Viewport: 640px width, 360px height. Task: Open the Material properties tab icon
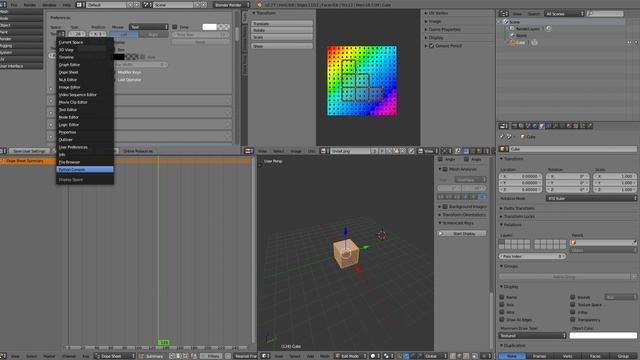569,126
